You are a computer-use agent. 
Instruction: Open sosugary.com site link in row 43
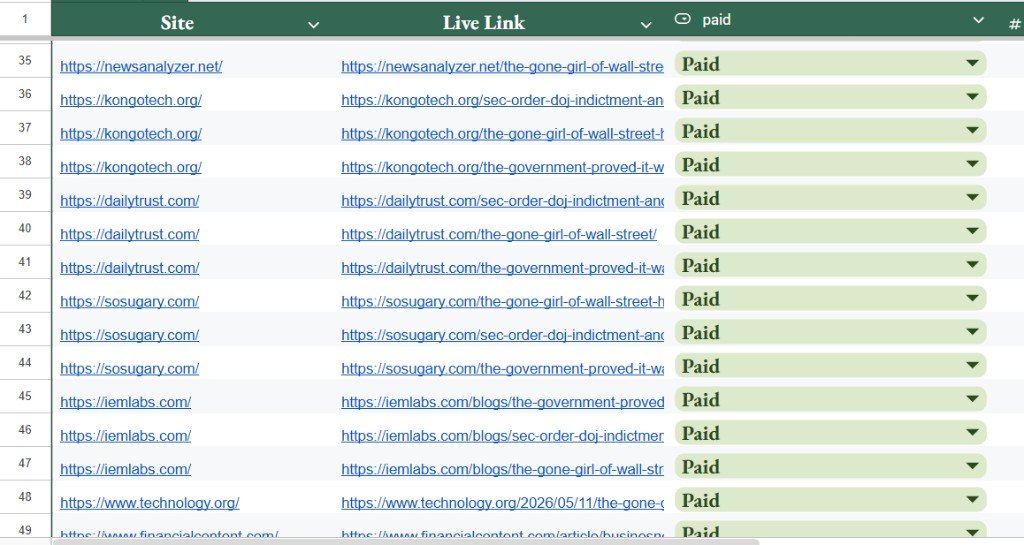coord(129,335)
